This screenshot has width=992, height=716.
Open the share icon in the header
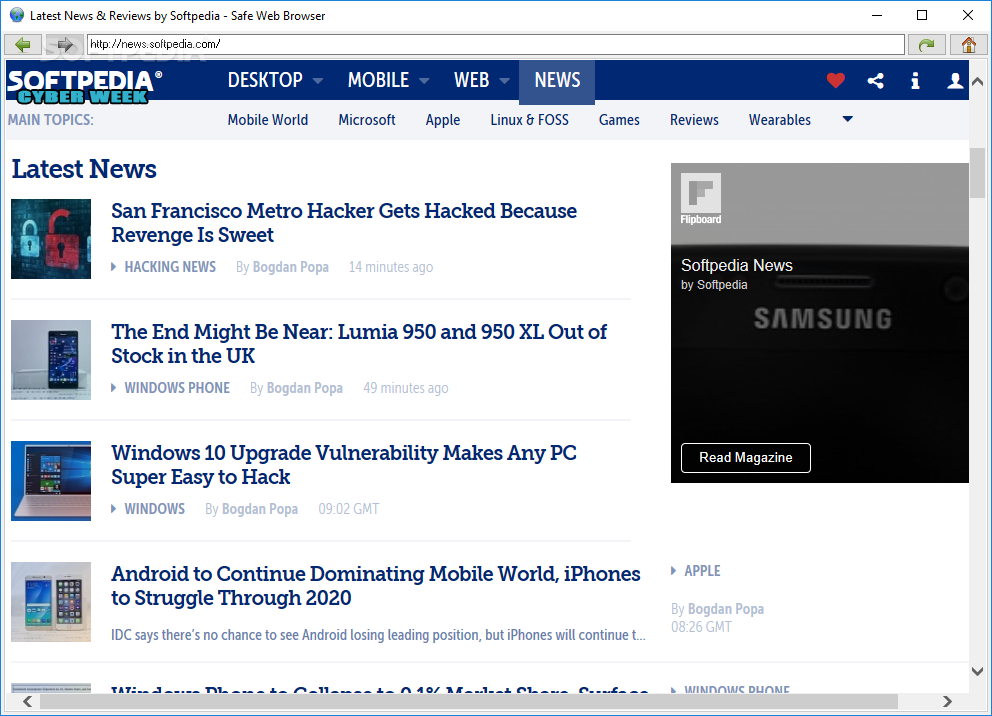point(876,80)
